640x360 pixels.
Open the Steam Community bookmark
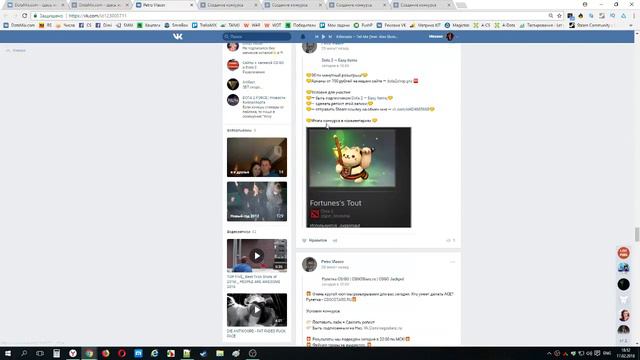(x=589, y=25)
